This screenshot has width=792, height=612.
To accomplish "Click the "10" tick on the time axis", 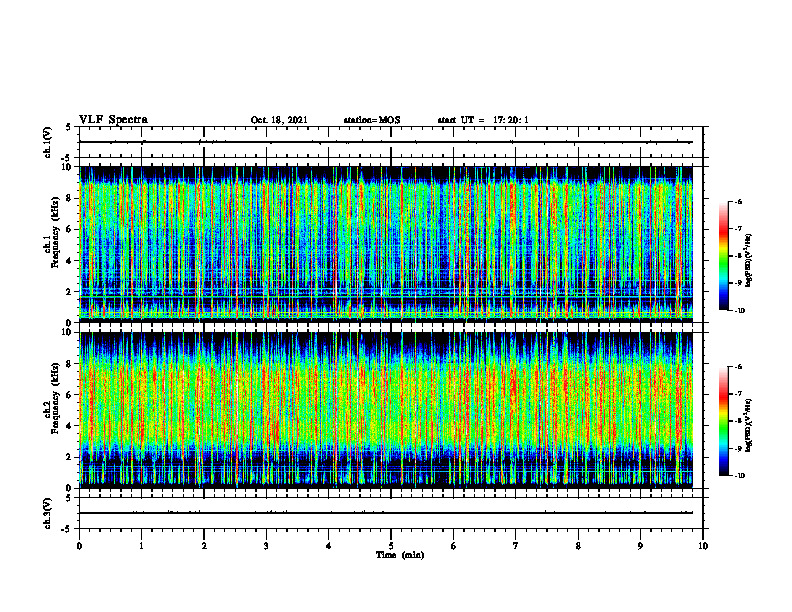I will click(x=703, y=546).
